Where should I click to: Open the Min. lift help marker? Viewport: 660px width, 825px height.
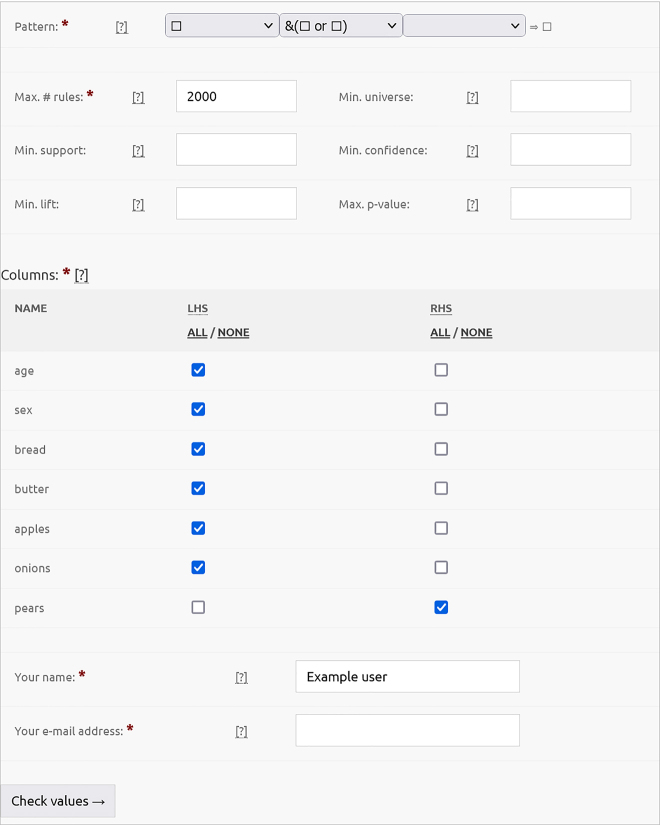tap(138, 205)
